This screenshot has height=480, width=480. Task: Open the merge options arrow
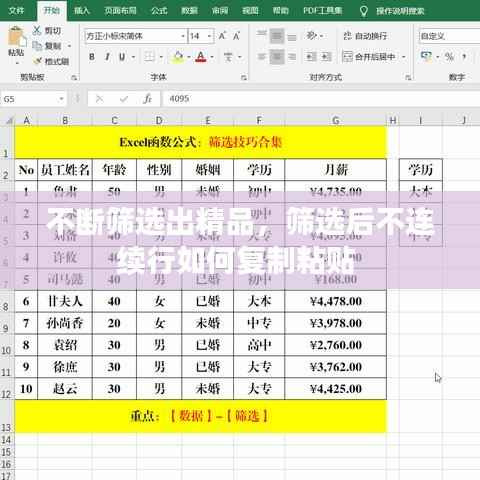point(404,57)
